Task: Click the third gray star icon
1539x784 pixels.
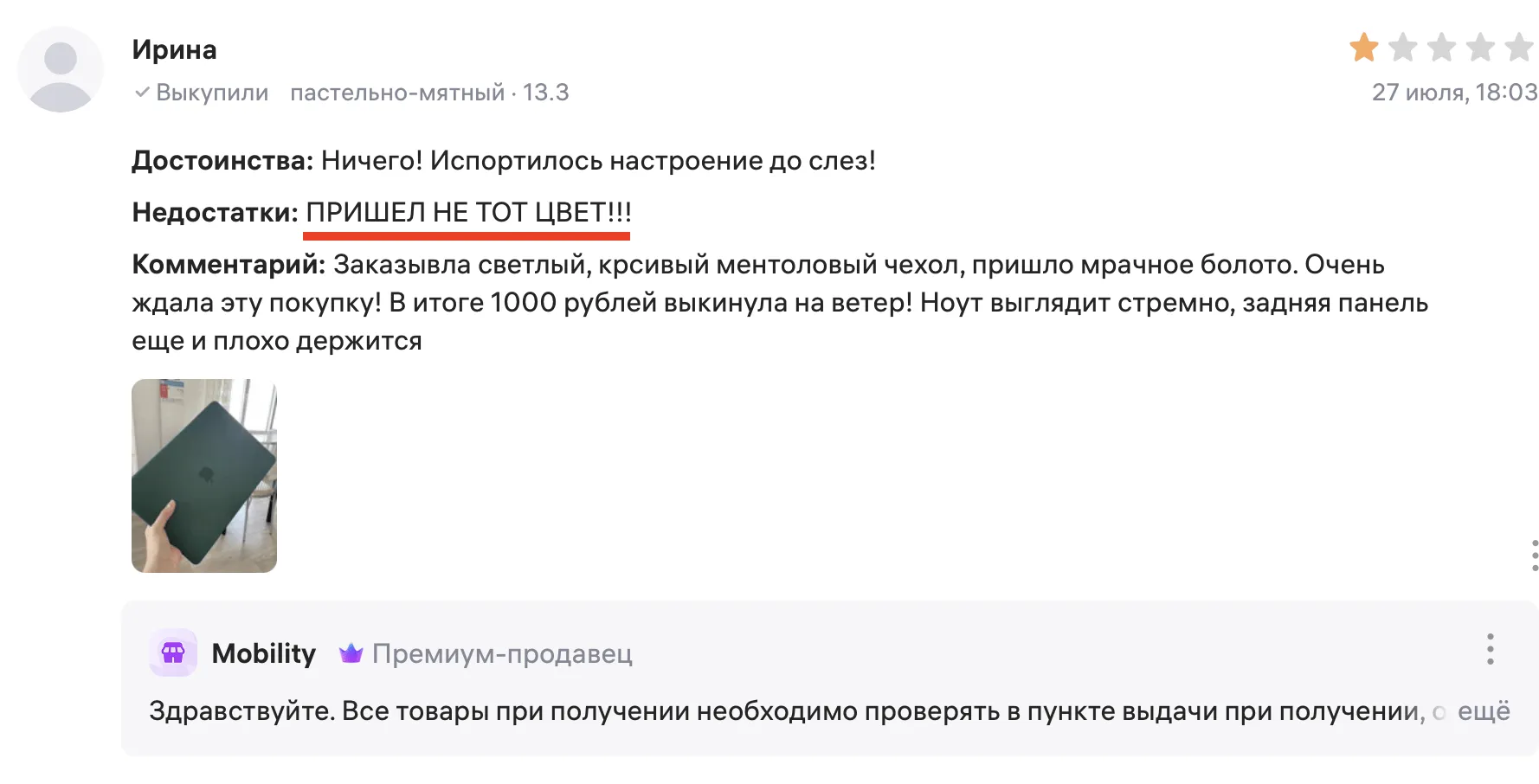Action: 1441,48
